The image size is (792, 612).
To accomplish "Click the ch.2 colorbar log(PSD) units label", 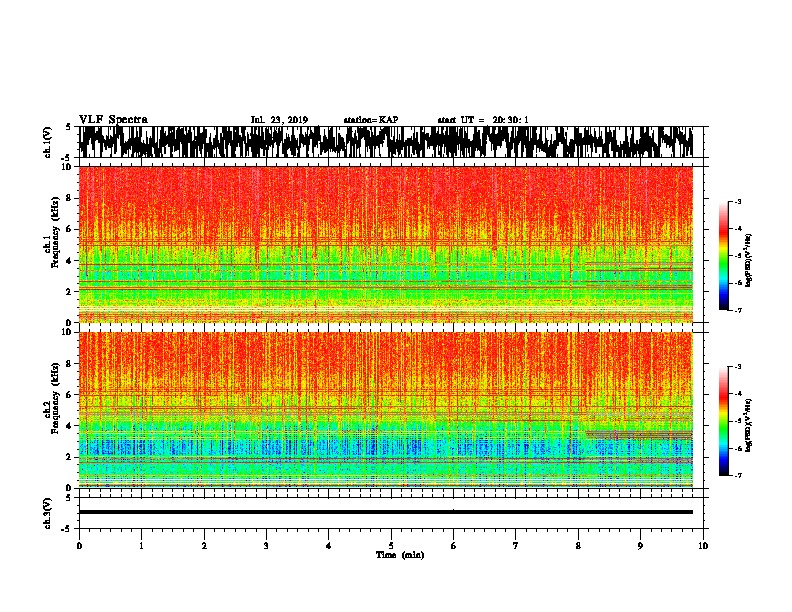I will pos(748,426).
